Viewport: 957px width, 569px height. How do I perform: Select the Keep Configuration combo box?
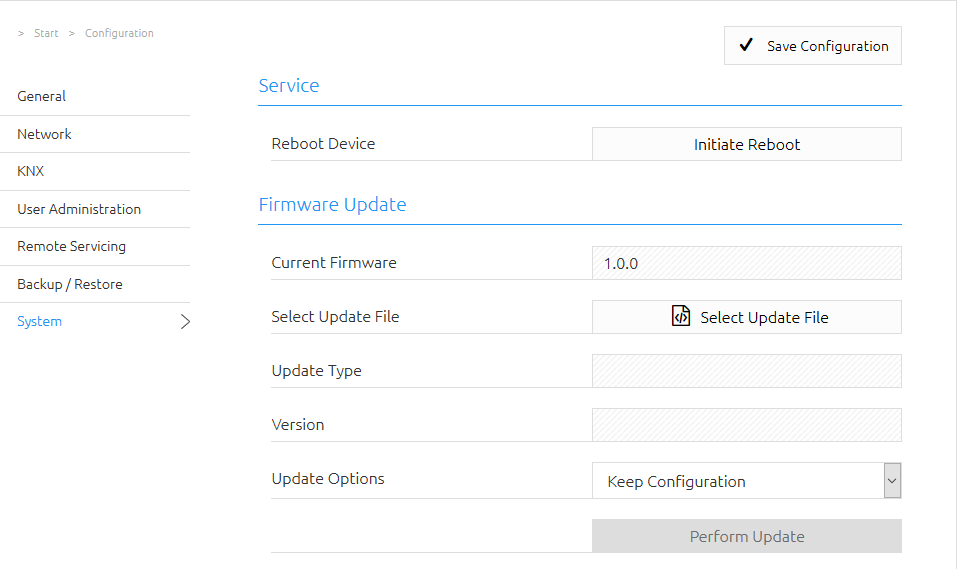tap(746, 480)
